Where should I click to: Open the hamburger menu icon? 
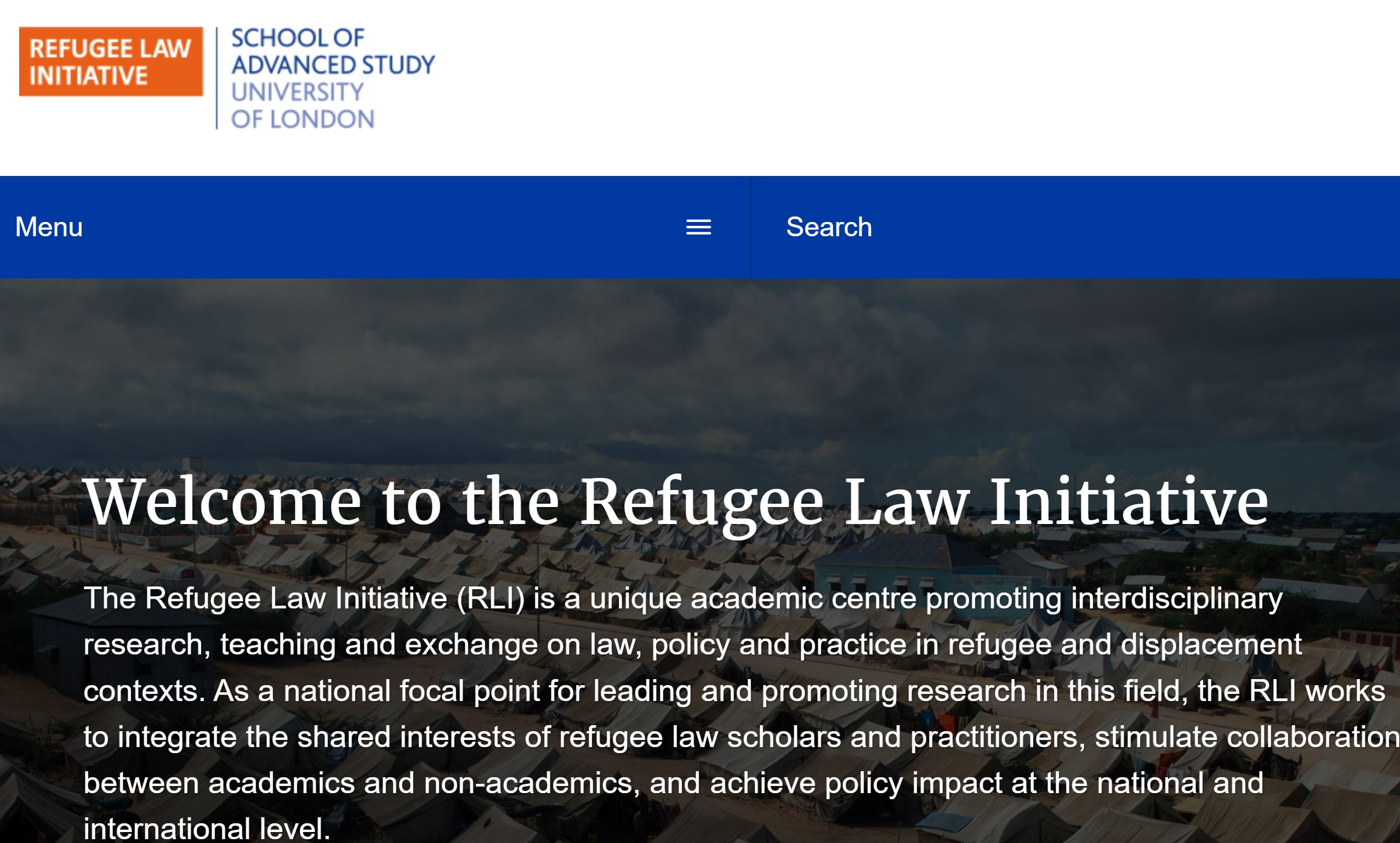point(698,227)
